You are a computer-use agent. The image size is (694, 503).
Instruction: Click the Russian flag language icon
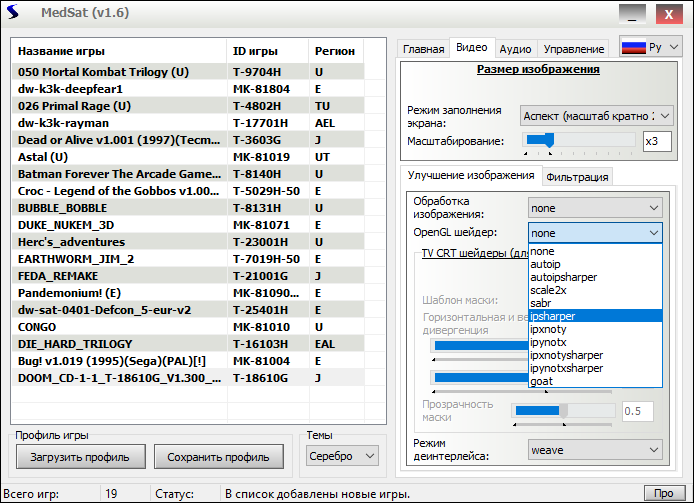pos(633,47)
